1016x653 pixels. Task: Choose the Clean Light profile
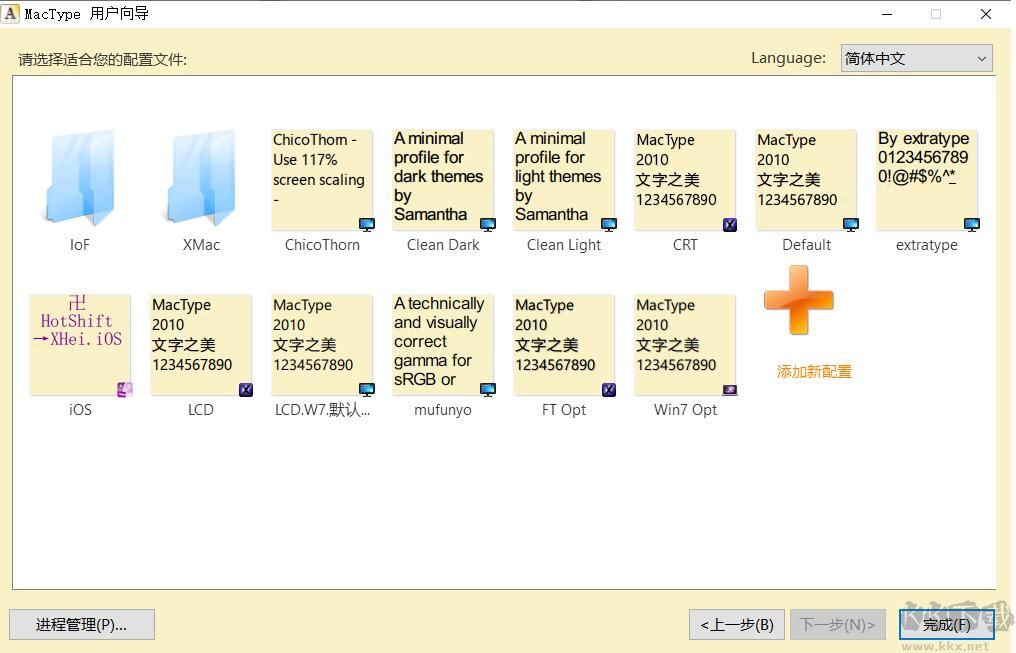click(564, 180)
